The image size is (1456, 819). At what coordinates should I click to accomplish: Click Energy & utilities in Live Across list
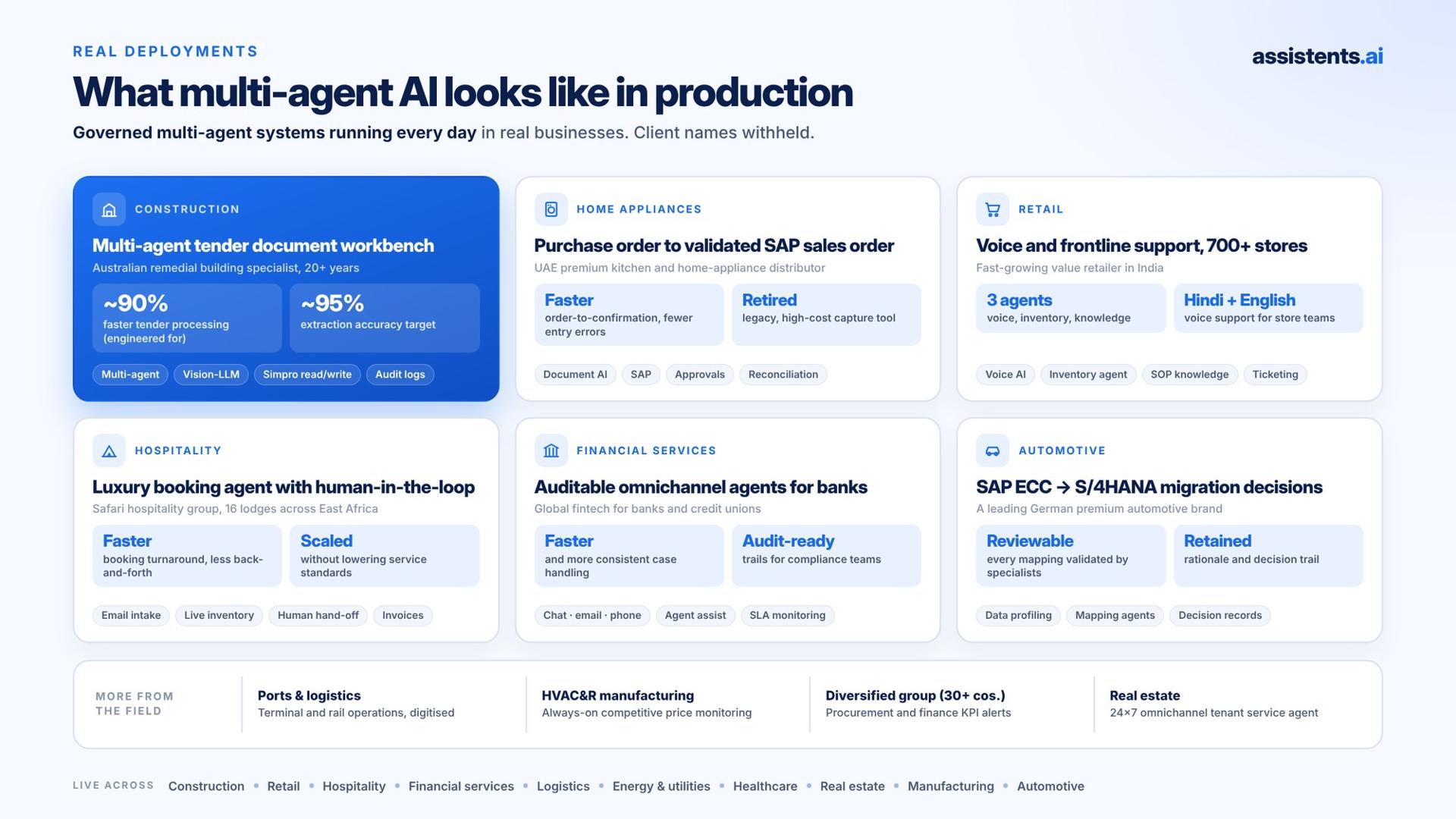[661, 786]
